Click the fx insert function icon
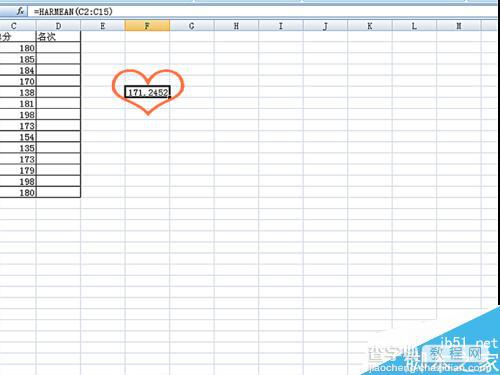 coord(20,12)
